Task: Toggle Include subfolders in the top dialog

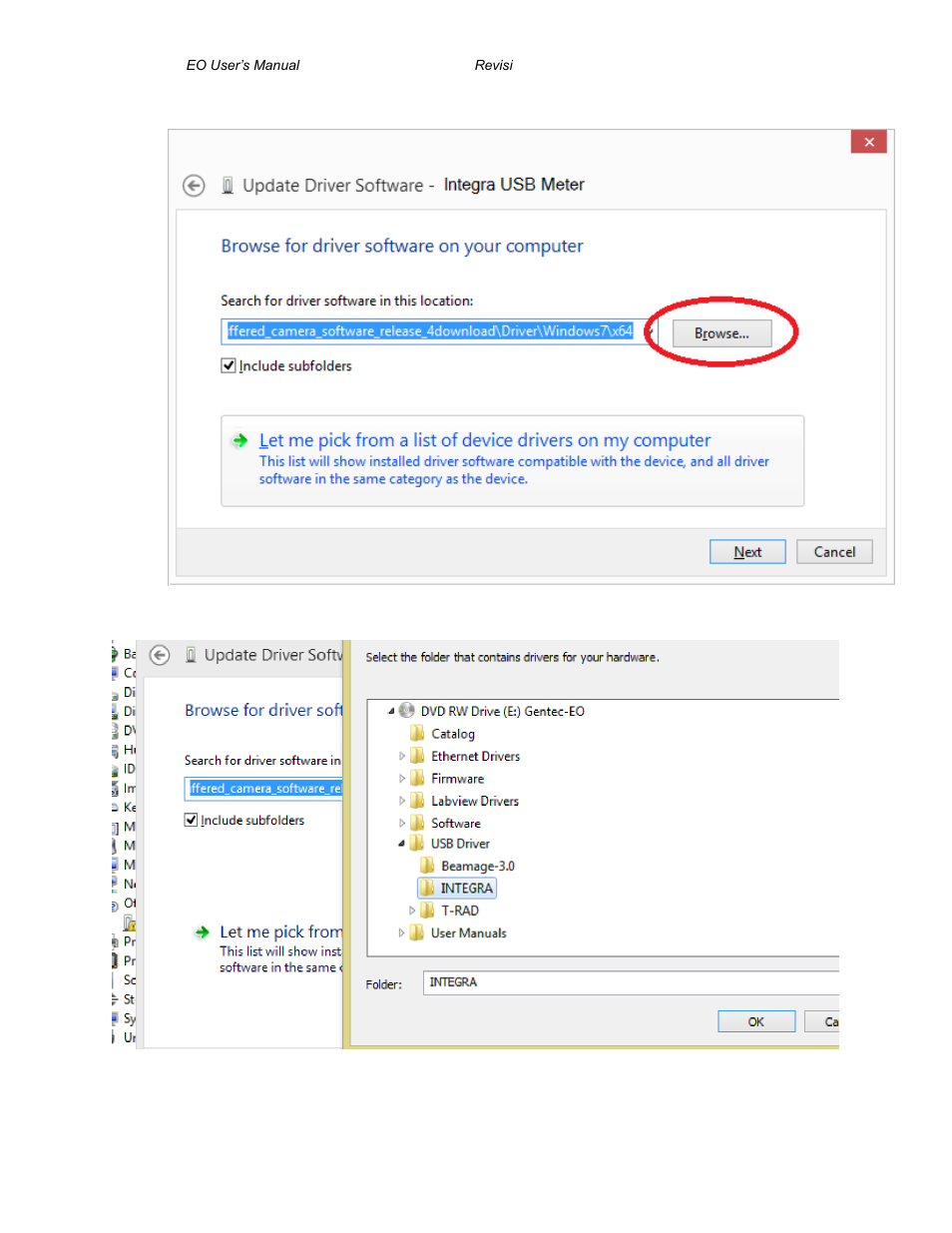Action: [x=229, y=365]
